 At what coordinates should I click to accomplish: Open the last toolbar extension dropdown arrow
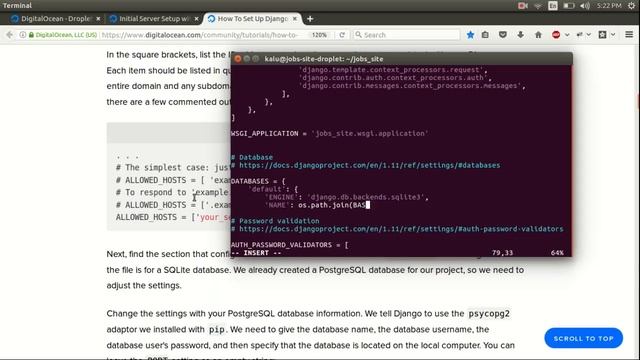tap(613, 35)
